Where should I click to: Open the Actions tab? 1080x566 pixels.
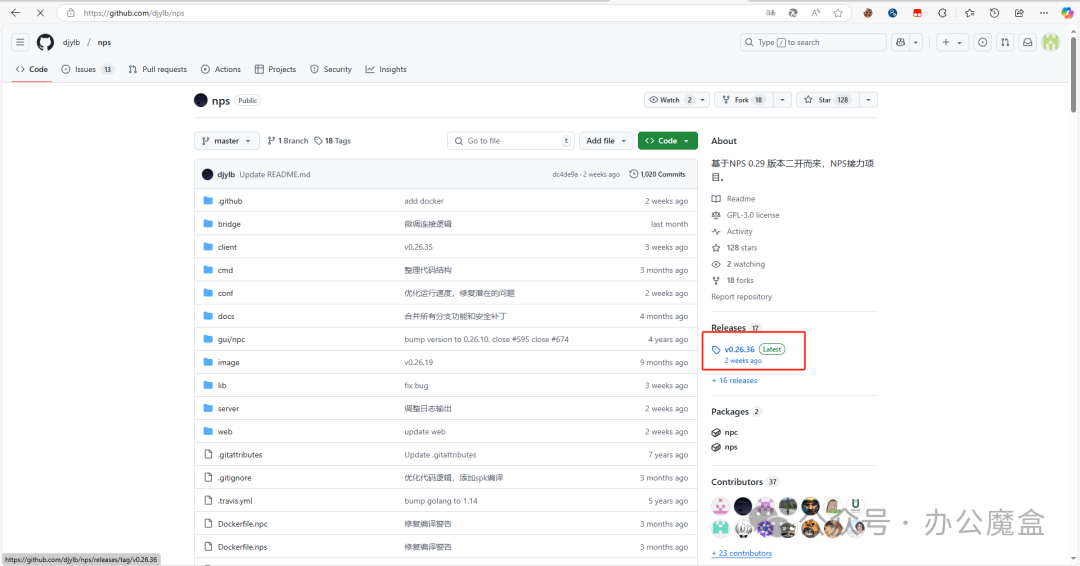220,69
